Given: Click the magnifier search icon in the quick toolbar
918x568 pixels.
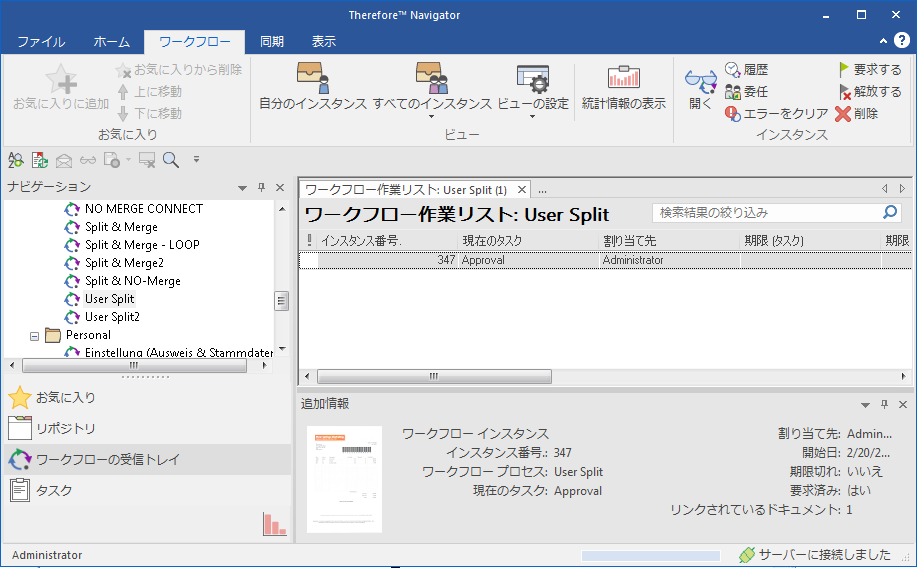Looking at the screenshot, I should click(171, 159).
